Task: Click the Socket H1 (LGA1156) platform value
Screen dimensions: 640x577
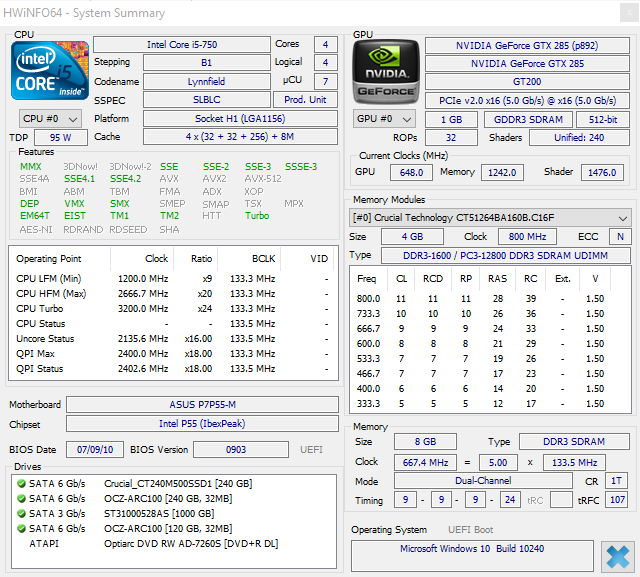Action: (240, 118)
